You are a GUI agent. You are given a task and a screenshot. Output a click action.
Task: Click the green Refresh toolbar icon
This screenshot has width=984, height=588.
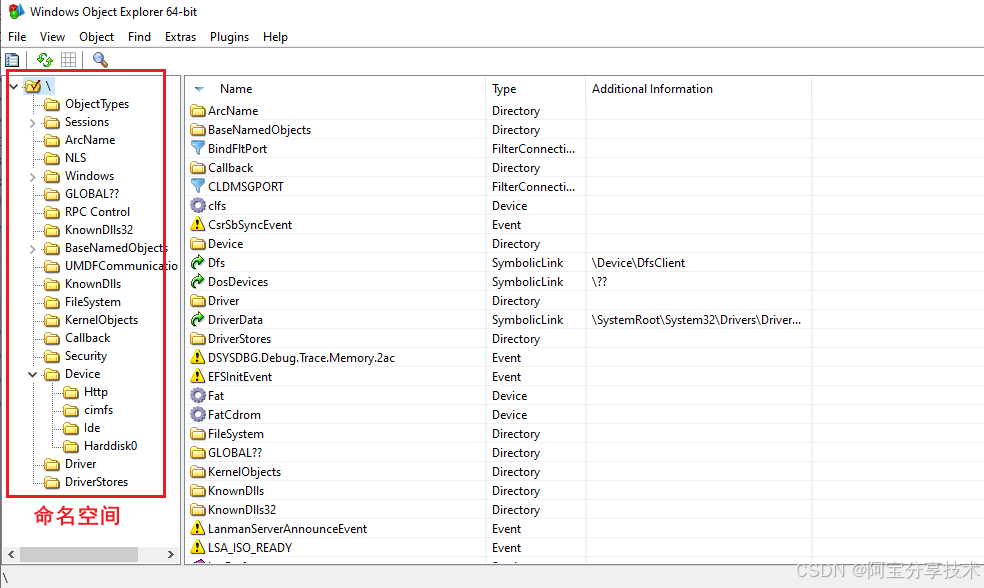pos(45,60)
